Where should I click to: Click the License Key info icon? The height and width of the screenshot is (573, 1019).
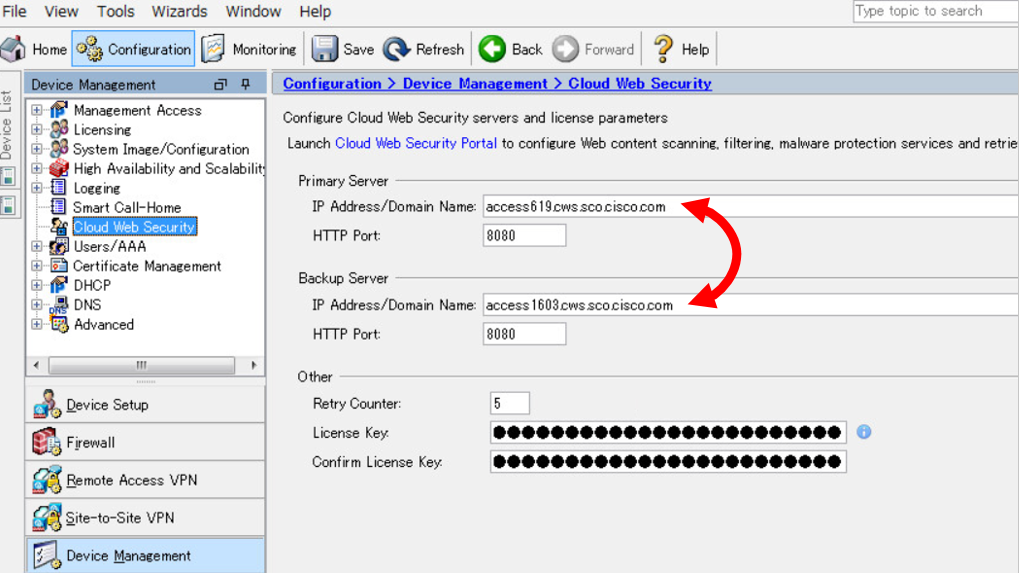[864, 432]
